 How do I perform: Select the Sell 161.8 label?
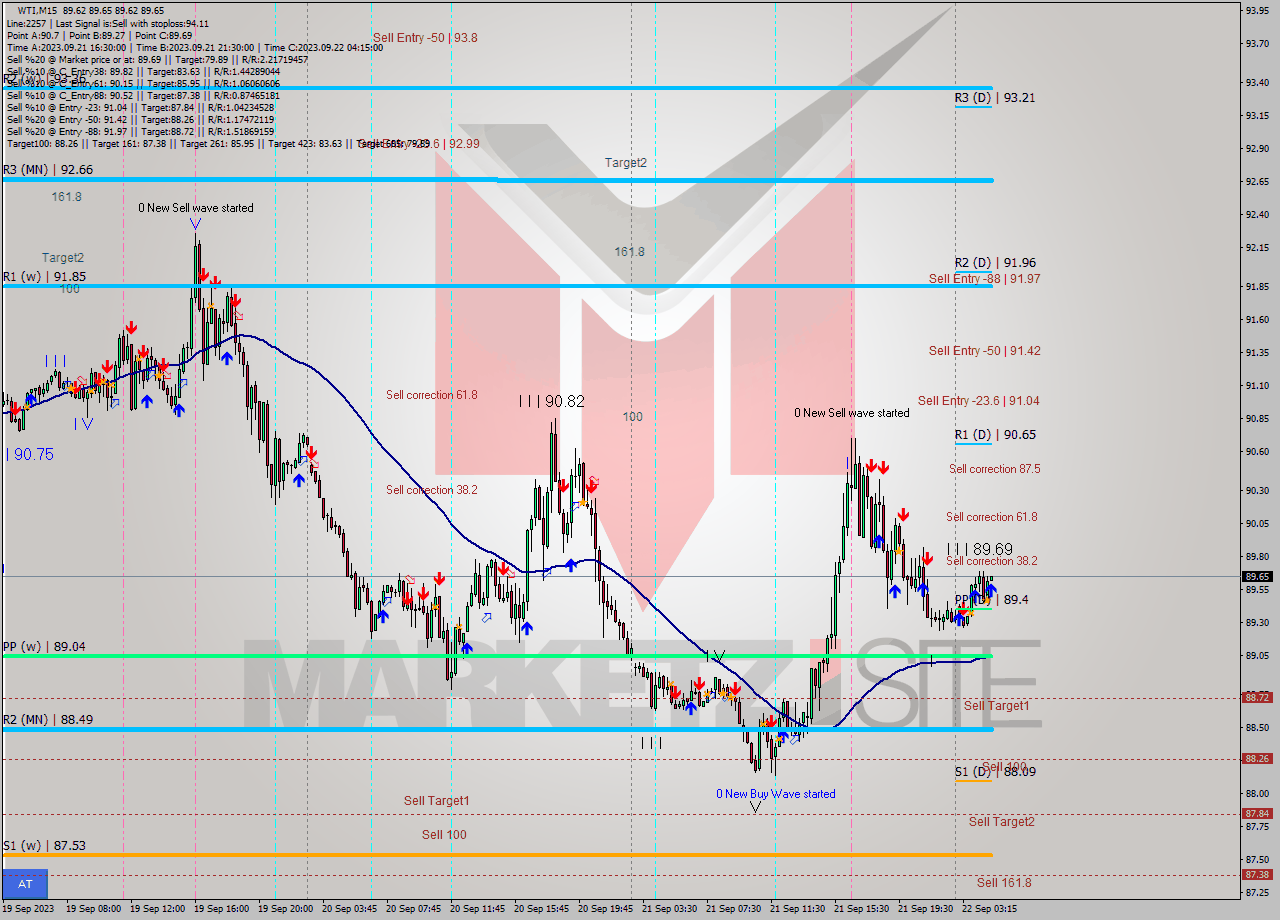click(1004, 883)
